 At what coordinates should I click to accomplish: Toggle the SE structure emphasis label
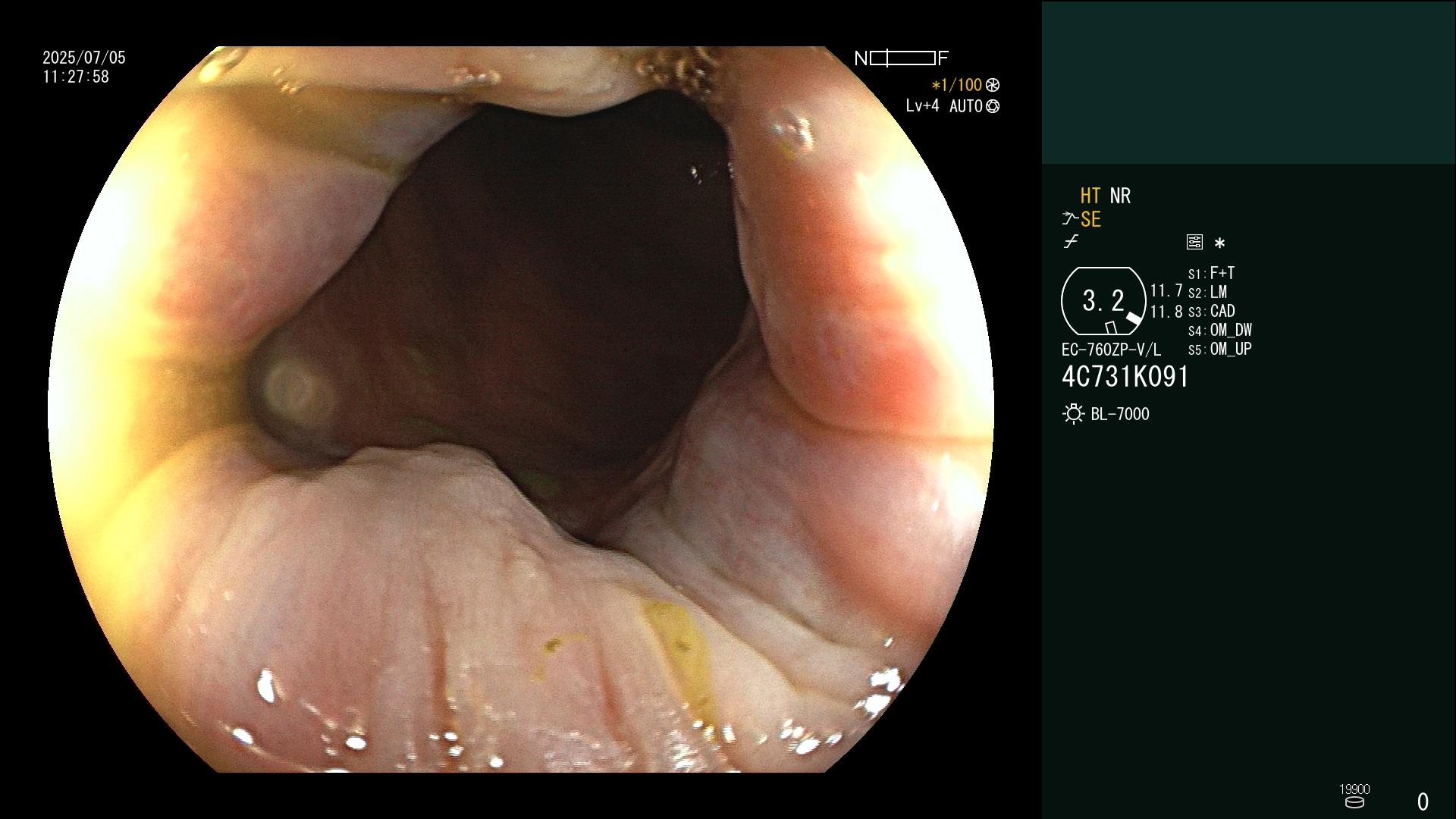[x=1090, y=220]
